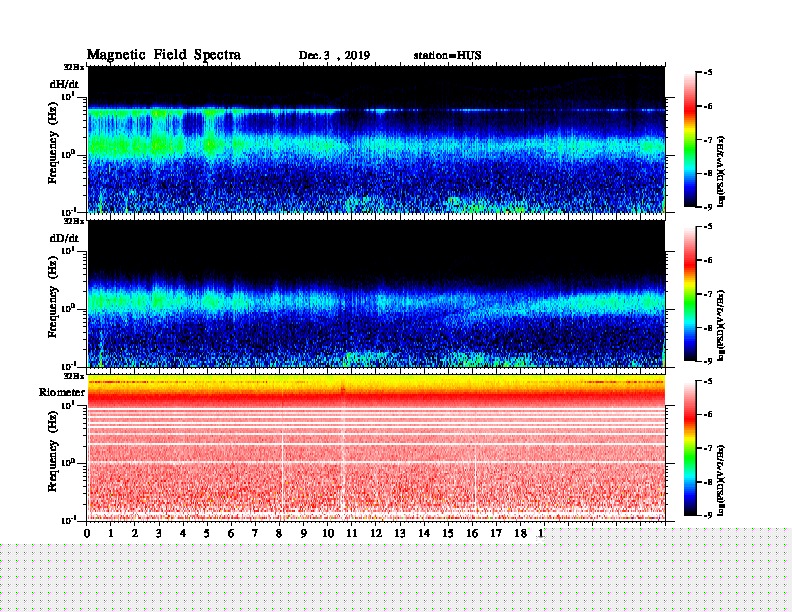
Task: Click the log(PSD) label beside dH/dt color scale
Action: (x=721, y=171)
